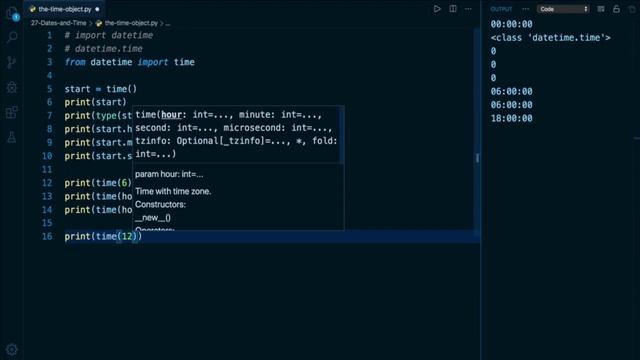Screen dimensions: 640x360
Task: Toggle output scroll lock
Action: tap(616, 9)
